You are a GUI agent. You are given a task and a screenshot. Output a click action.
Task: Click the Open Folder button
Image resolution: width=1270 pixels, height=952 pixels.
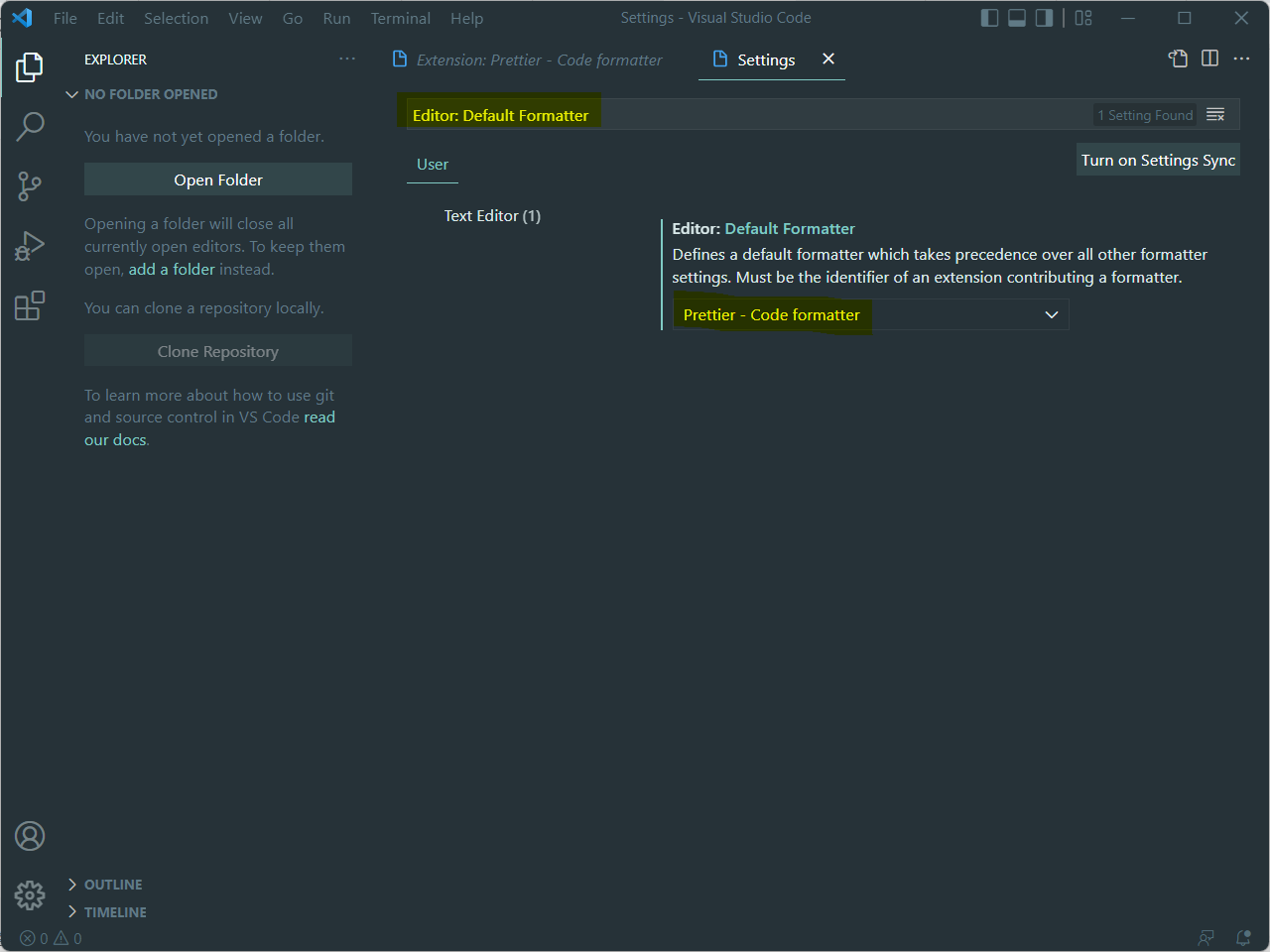[x=218, y=179]
